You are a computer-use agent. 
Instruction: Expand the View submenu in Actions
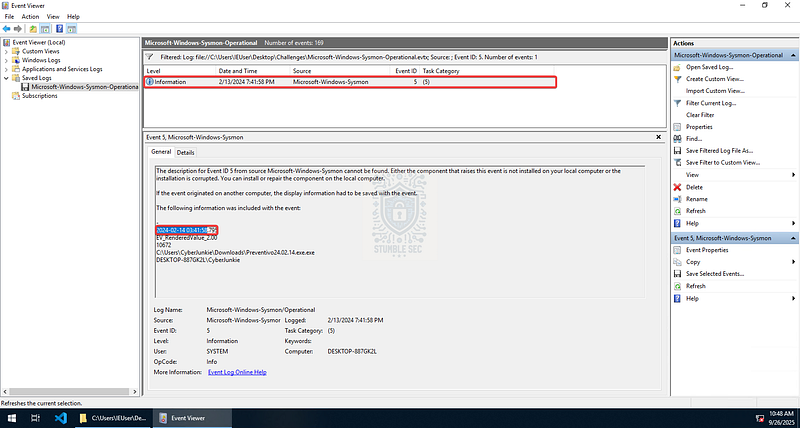tap(735, 175)
